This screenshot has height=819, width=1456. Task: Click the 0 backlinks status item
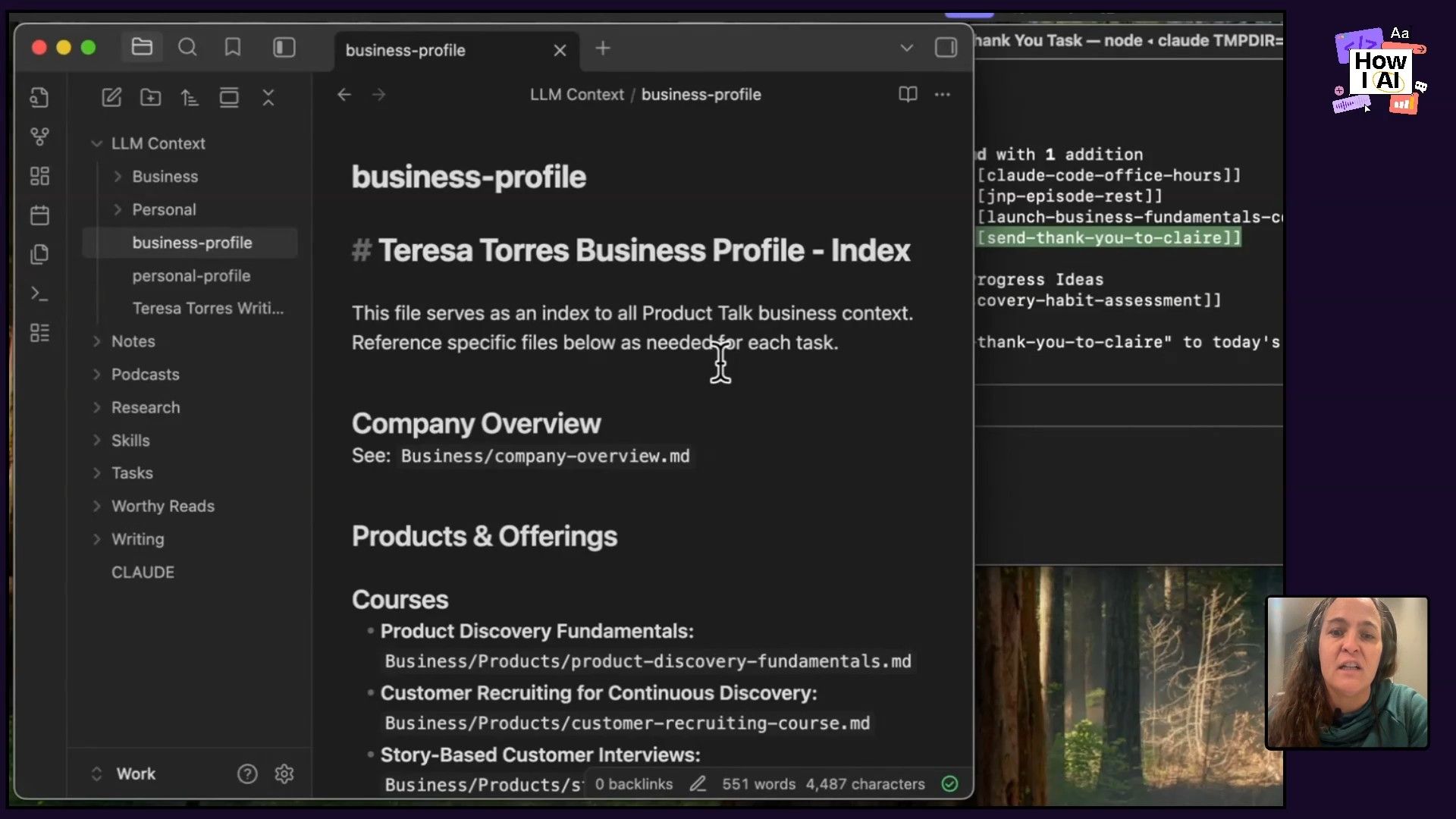pos(633,784)
